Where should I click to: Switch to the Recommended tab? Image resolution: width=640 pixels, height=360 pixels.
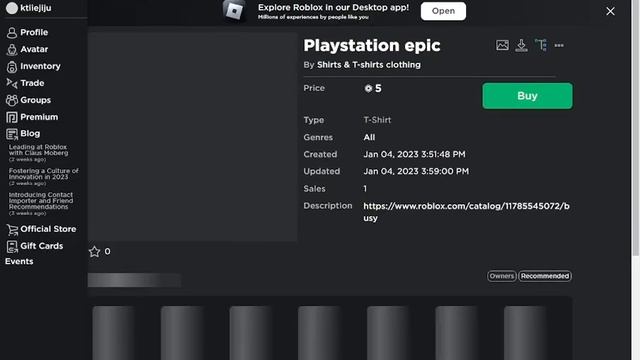pyautogui.click(x=545, y=276)
